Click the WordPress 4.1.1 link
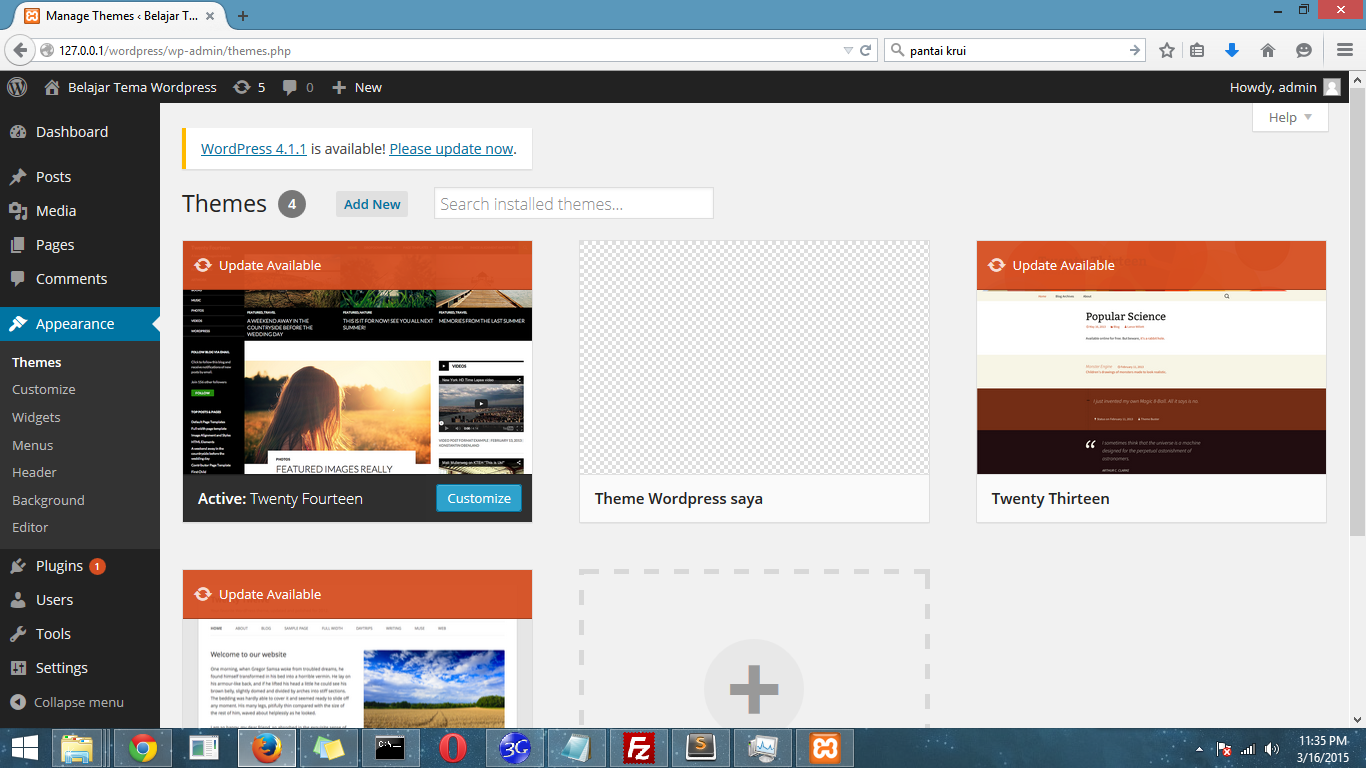Image resolution: width=1366 pixels, height=768 pixels. (254, 148)
